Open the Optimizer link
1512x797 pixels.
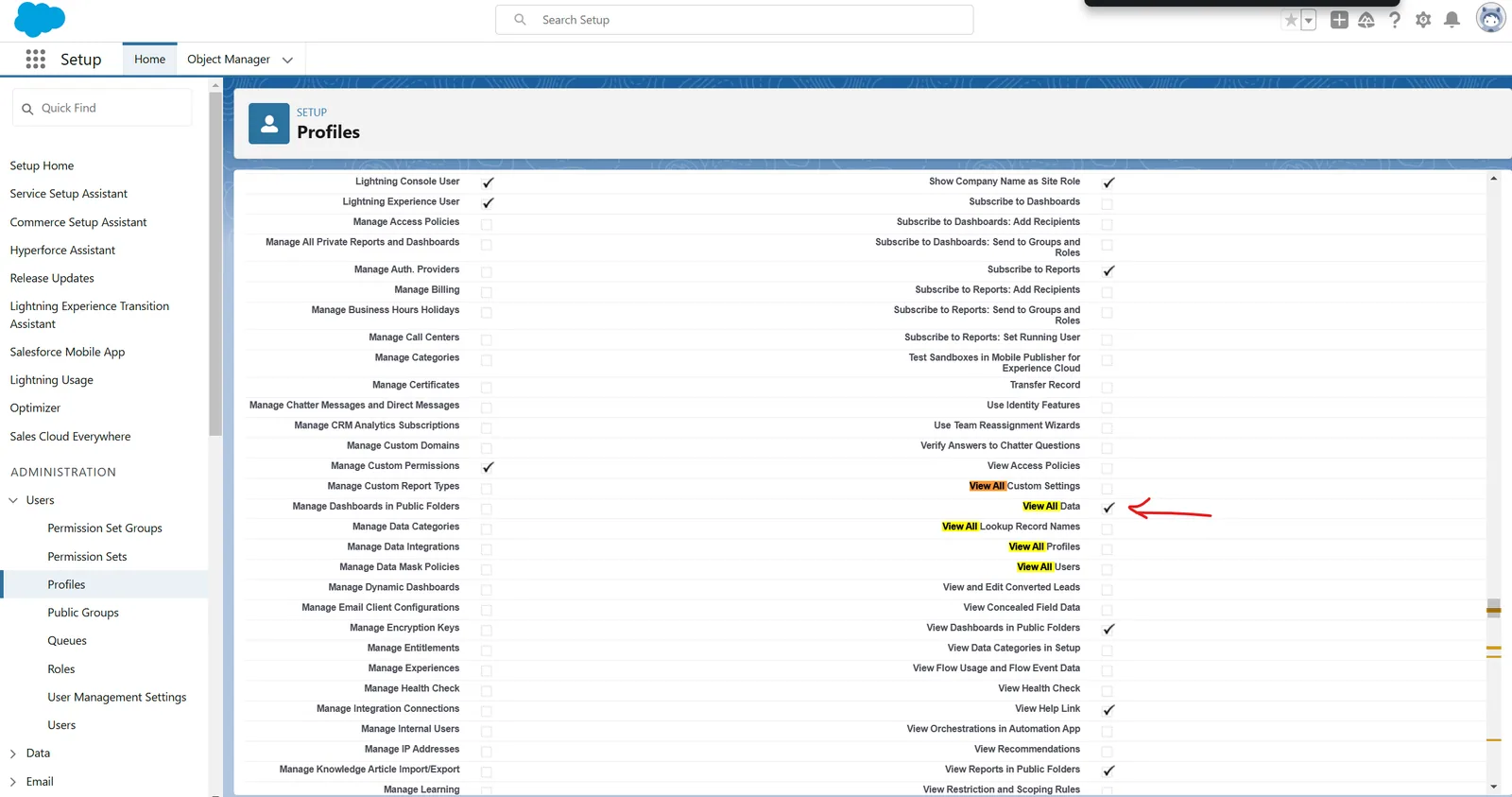point(35,408)
